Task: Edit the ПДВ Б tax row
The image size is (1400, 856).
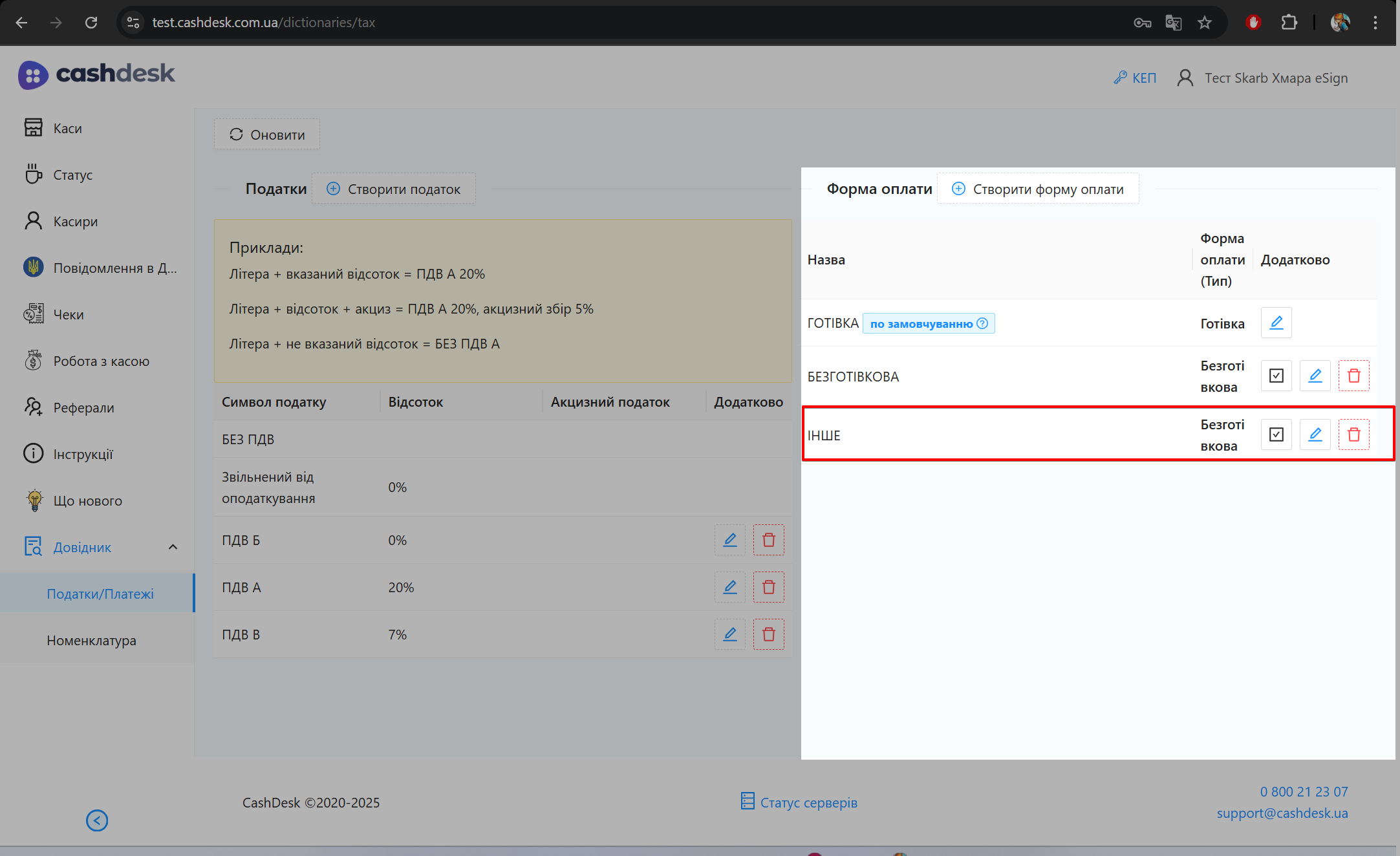Action: [x=729, y=540]
